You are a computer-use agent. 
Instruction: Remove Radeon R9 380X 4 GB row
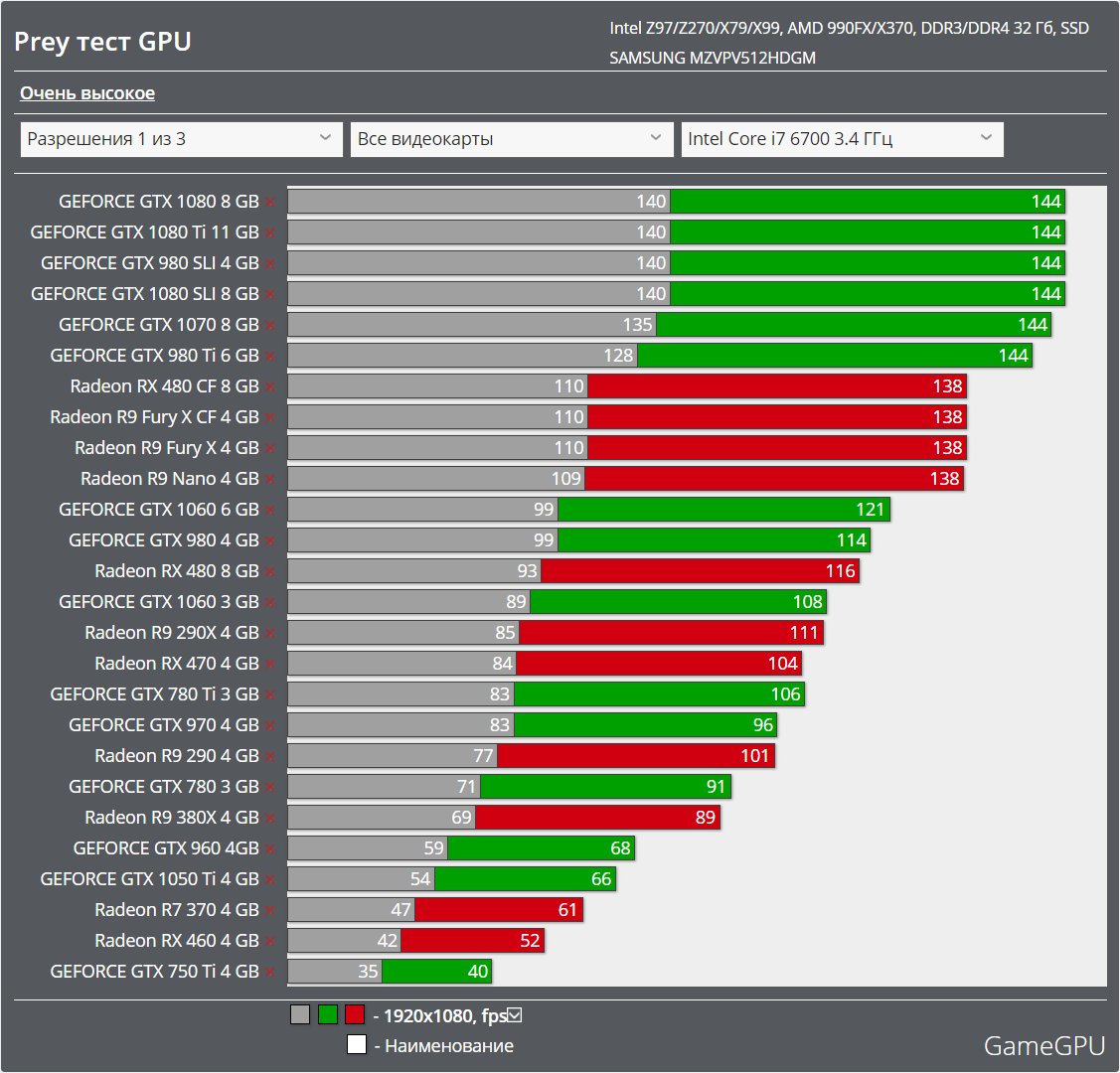point(270,818)
